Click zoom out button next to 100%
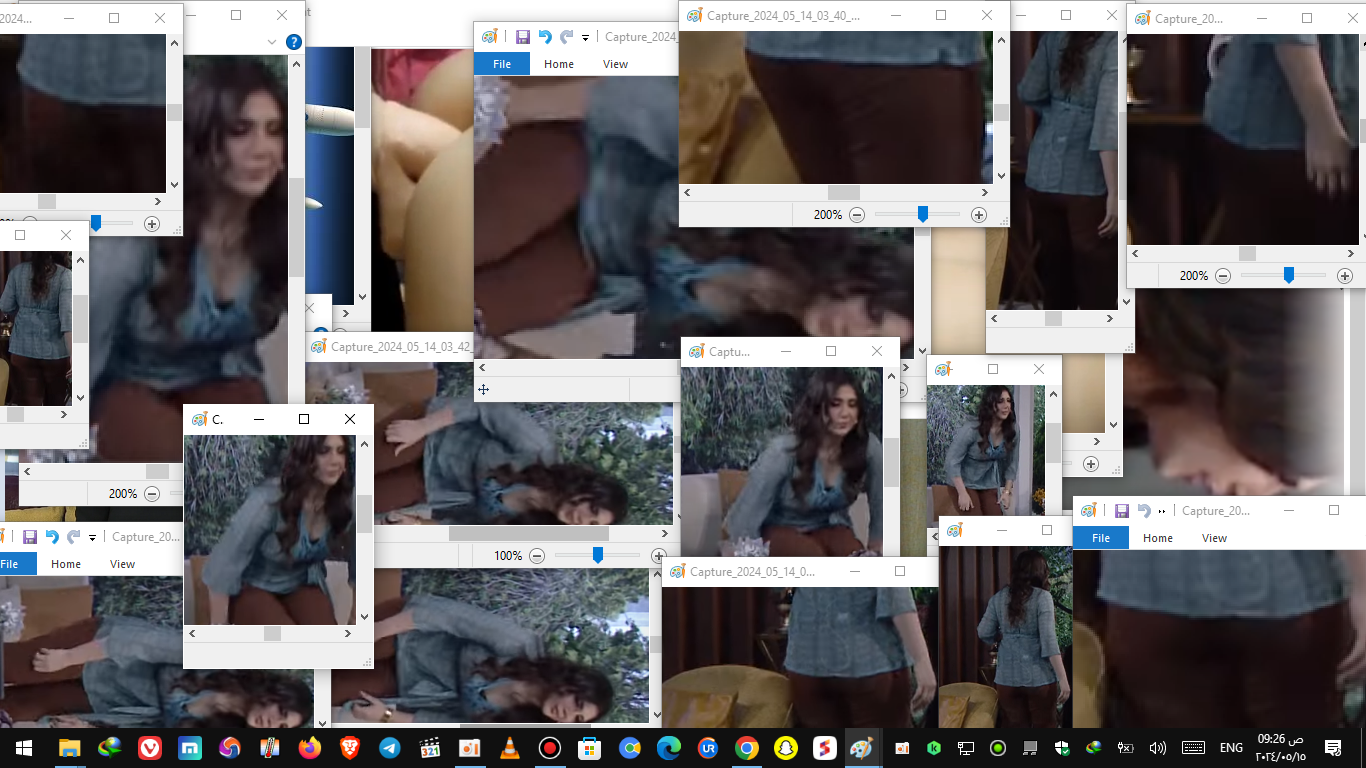 coord(537,555)
